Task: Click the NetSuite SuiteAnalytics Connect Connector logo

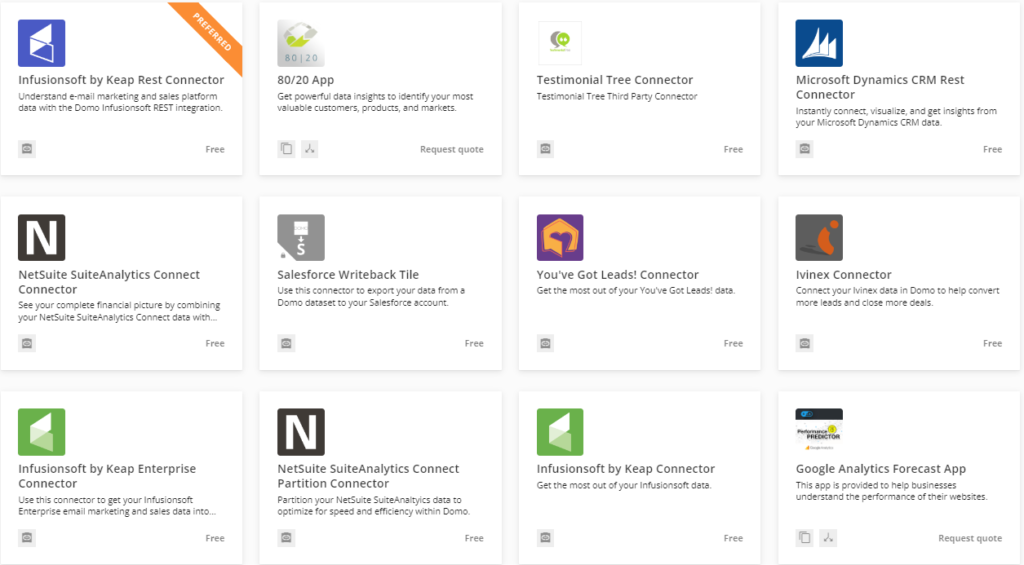Action: pyautogui.click(x=42, y=238)
